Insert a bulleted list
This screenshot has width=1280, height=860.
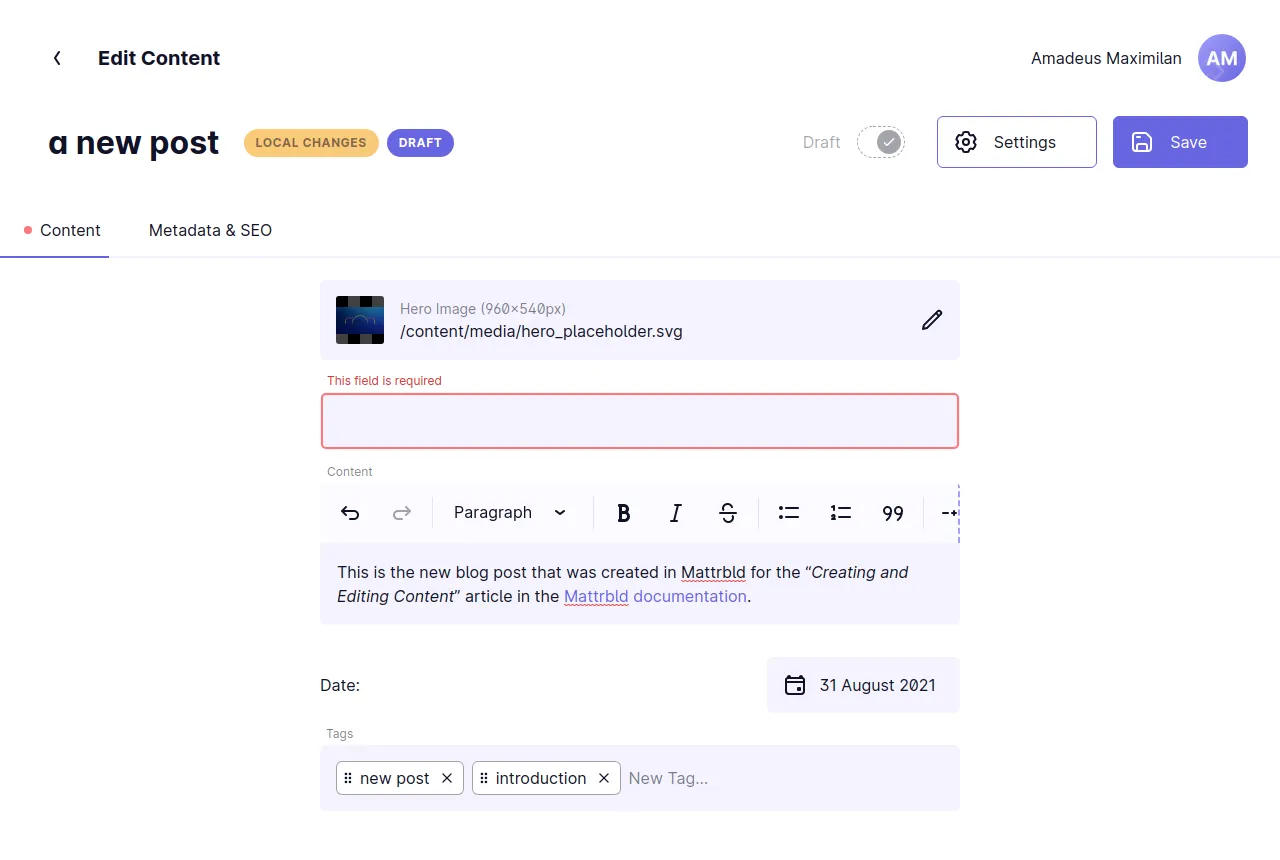point(788,512)
